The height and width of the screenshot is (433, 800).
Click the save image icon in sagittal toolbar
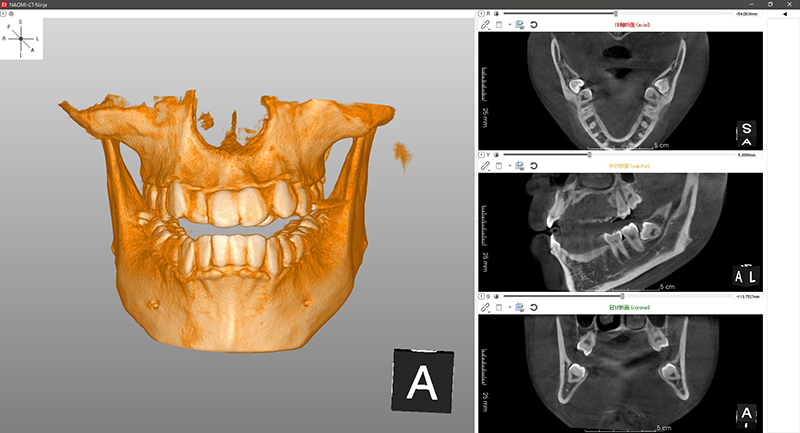(x=520, y=165)
